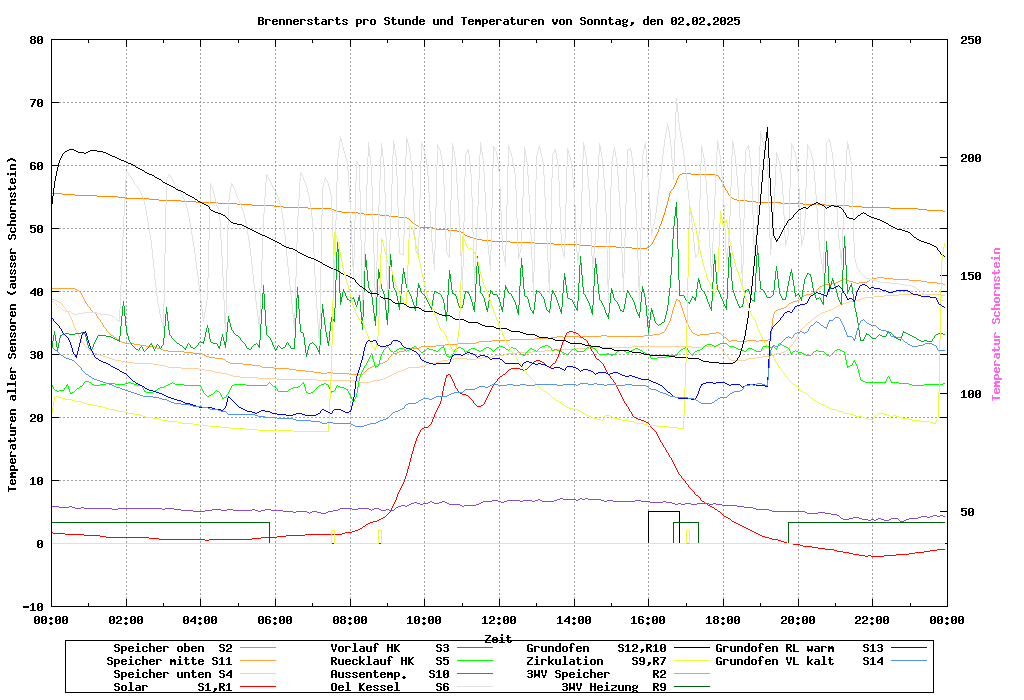
Task: Click the Zeit x-axis label
Action: coord(498,638)
